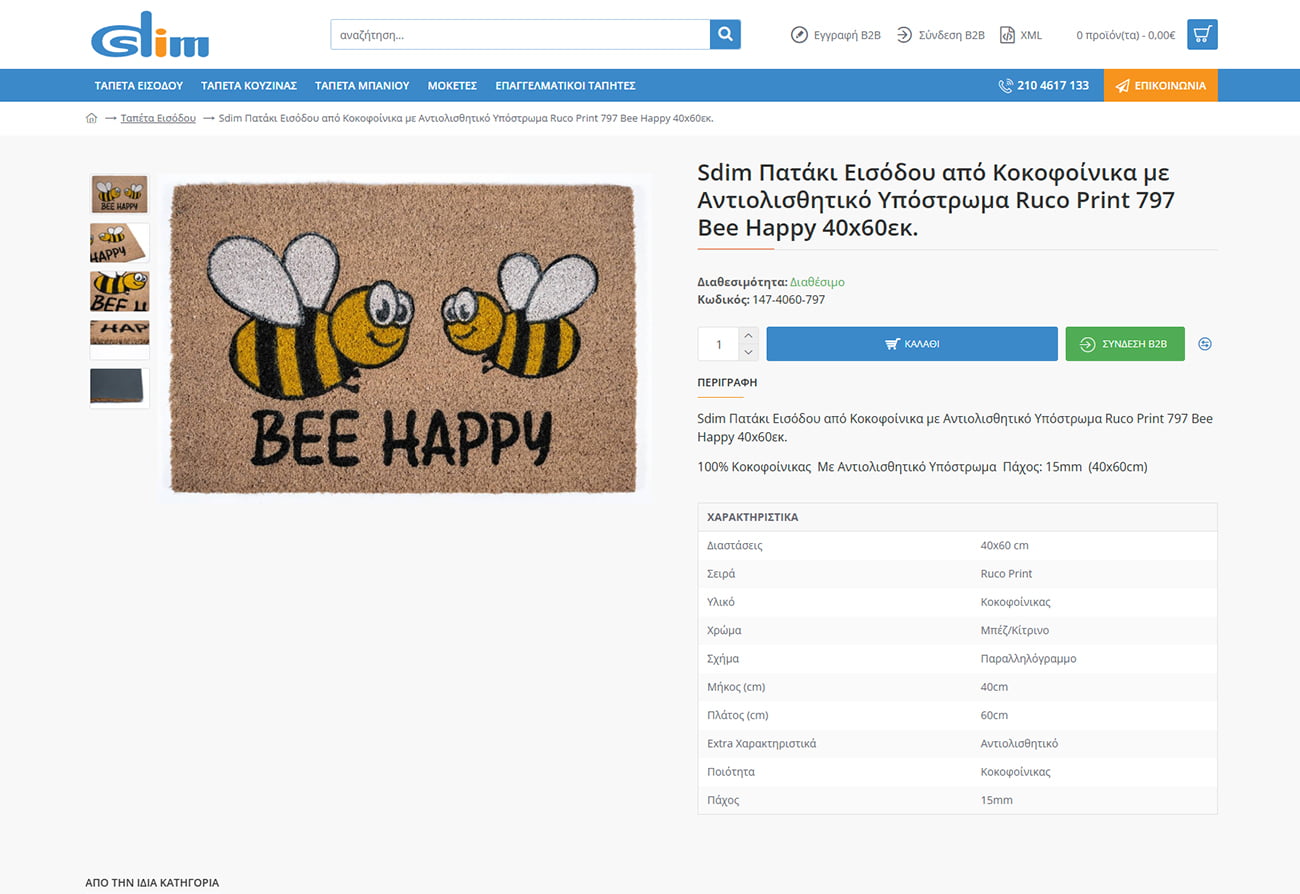Decrease quantity with the down arrow
This screenshot has width=1300, height=894.
748,352
